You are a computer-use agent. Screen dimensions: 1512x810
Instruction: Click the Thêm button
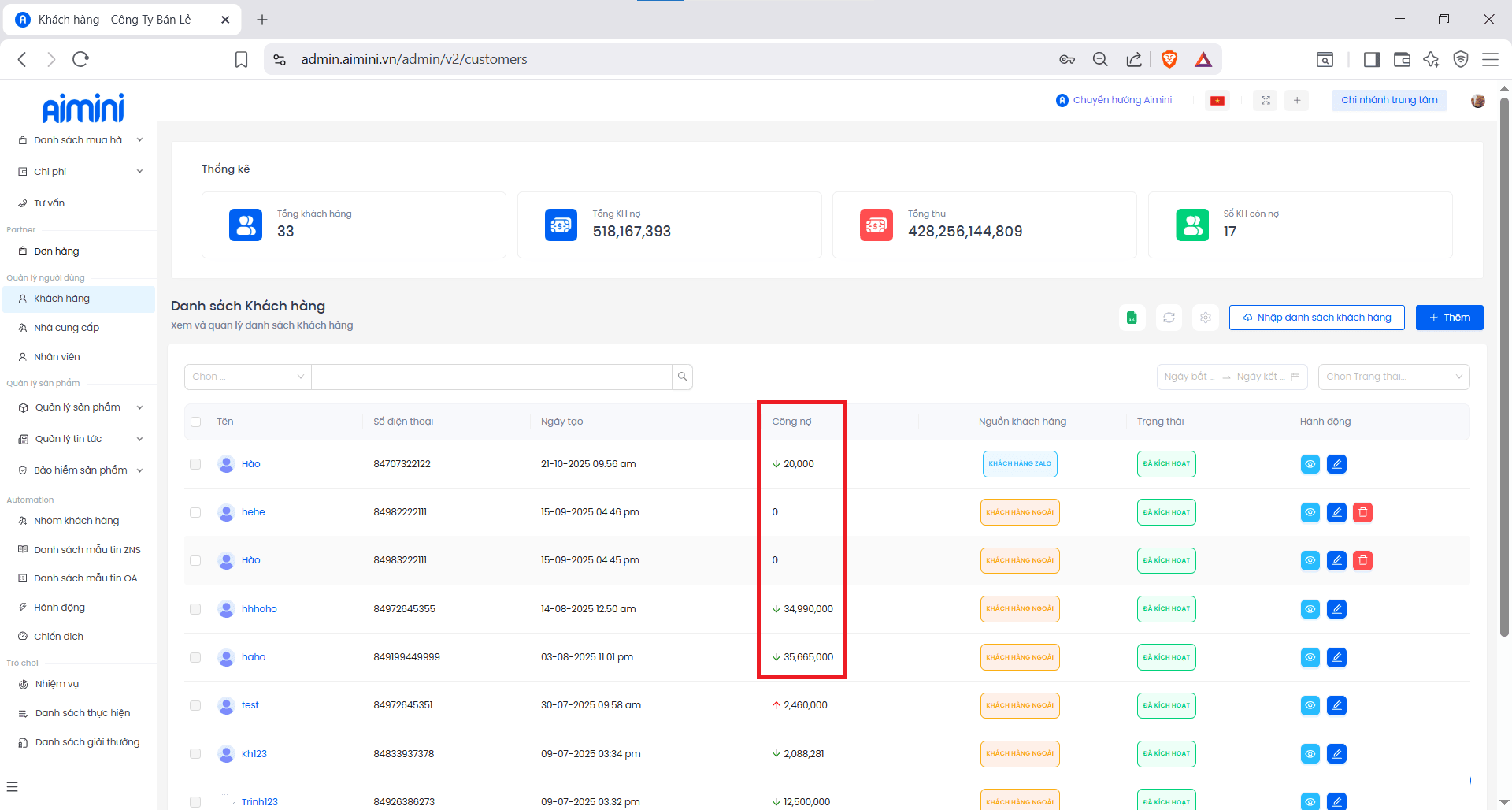[x=1449, y=318]
